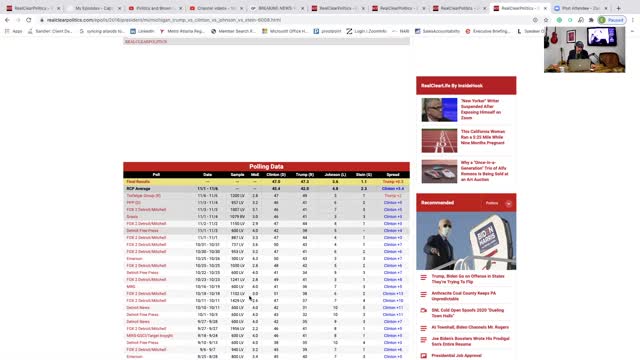This screenshot has height=360, width=640.
Task: Open SNL Cold Open Spoofs article
Action: click(x=468, y=313)
